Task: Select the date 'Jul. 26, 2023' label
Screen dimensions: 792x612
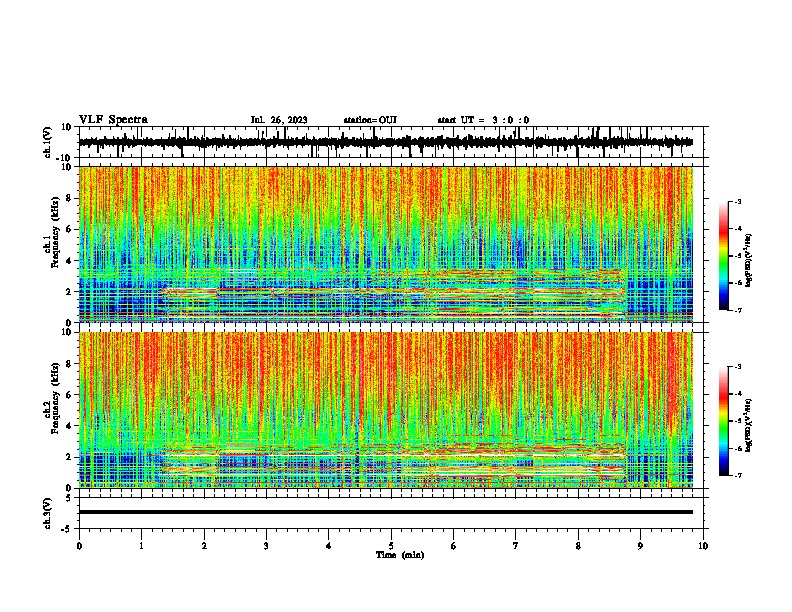Action: [x=279, y=120]
